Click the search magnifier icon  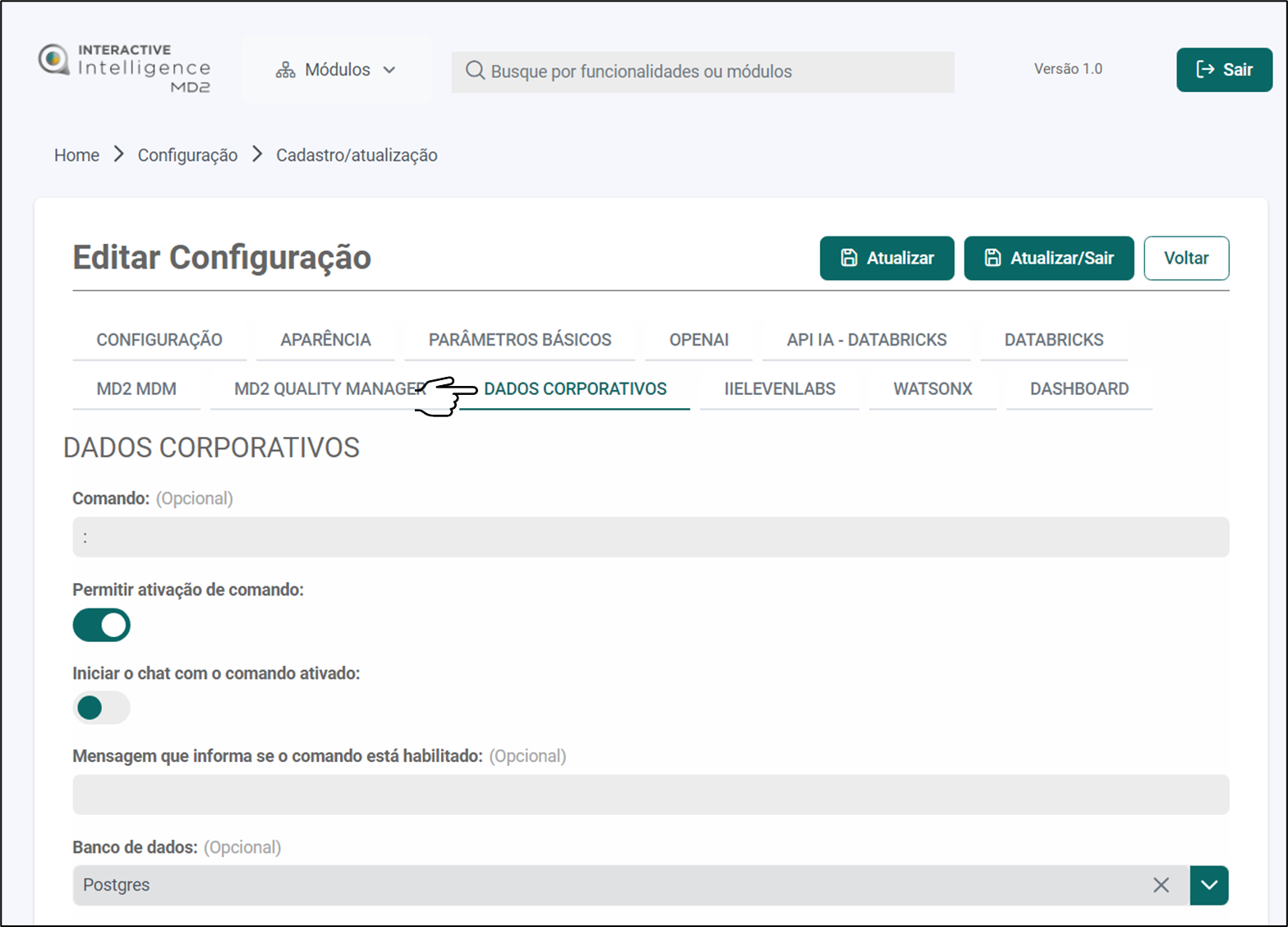click(x=475, y=71)
